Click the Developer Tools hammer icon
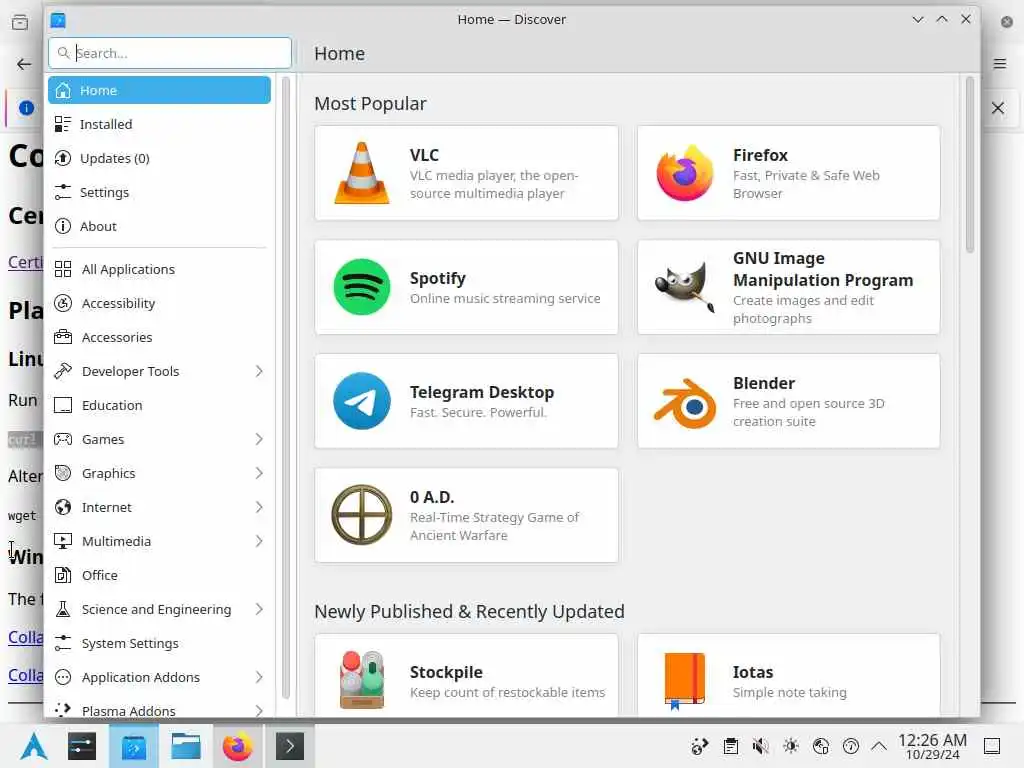 pyautogui.click(x=63, y=371)
